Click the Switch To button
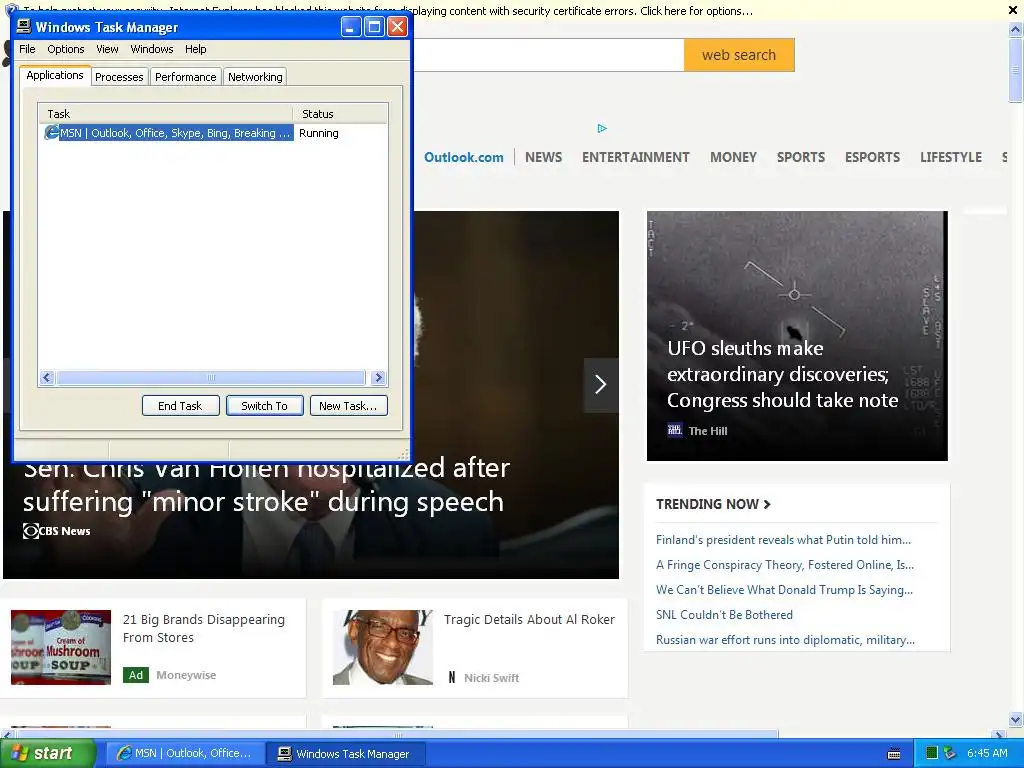Image resolution: width=1024 pixels, height=768 pixels. point(264,406)
